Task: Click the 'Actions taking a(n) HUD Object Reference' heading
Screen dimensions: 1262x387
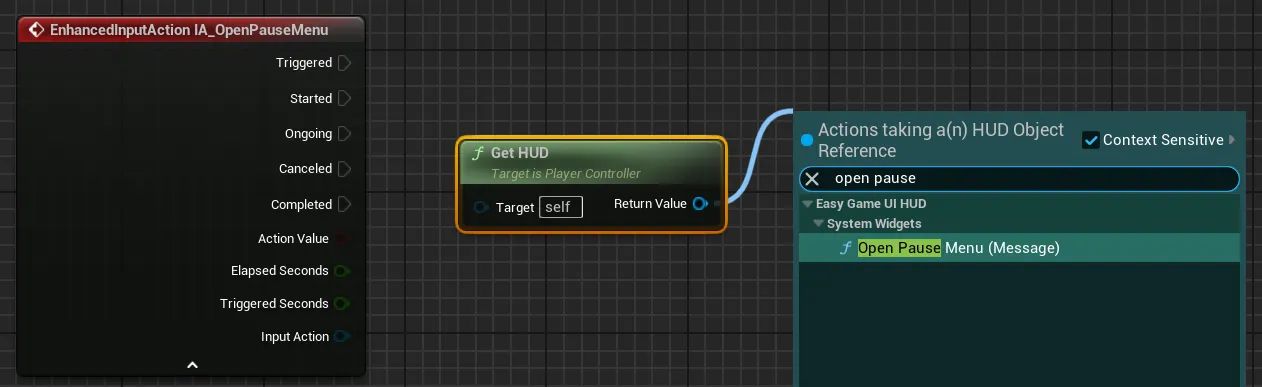Action: click(x=941, y=140)
